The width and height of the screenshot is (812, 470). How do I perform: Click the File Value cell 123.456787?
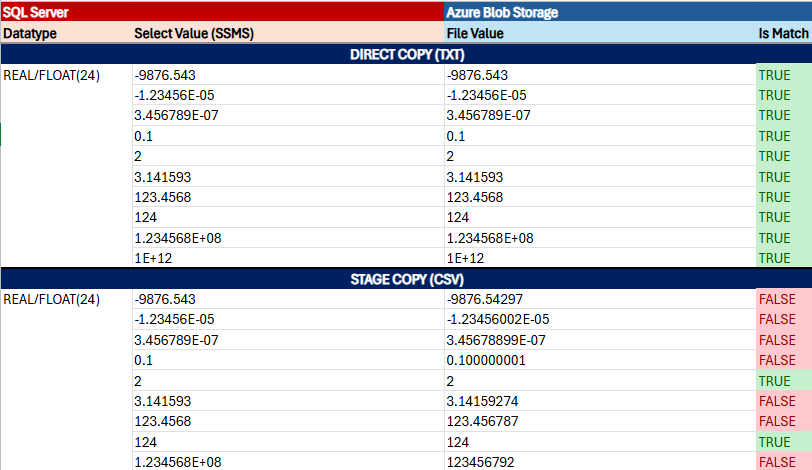(x=600, y=421)
